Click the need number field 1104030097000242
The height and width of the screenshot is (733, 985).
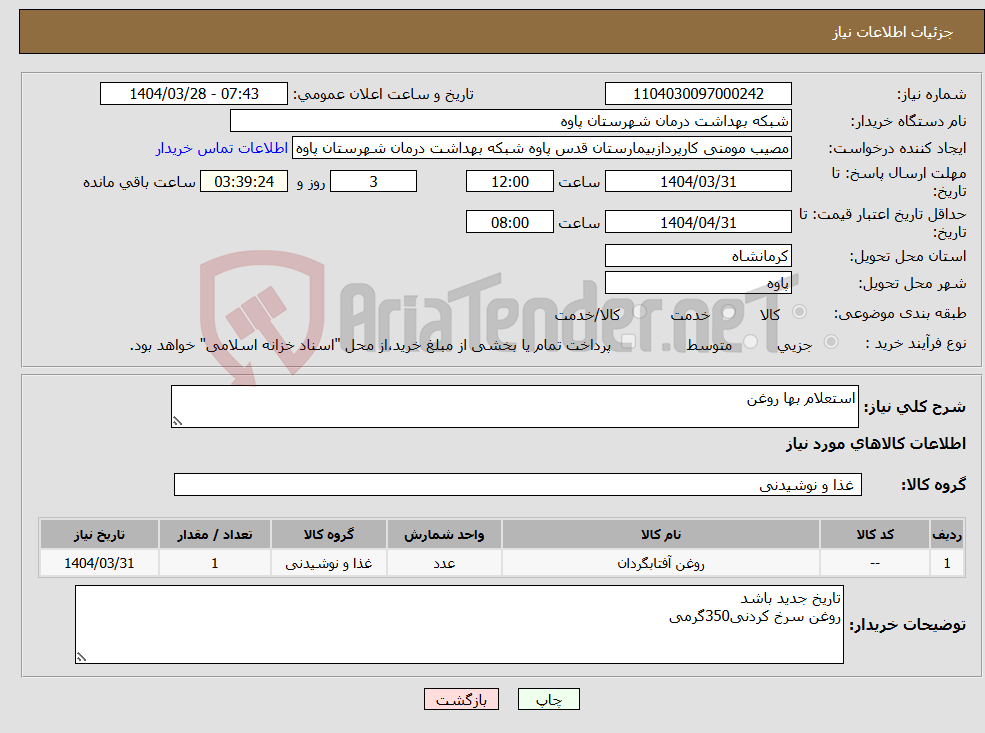[x=698, y=94]
